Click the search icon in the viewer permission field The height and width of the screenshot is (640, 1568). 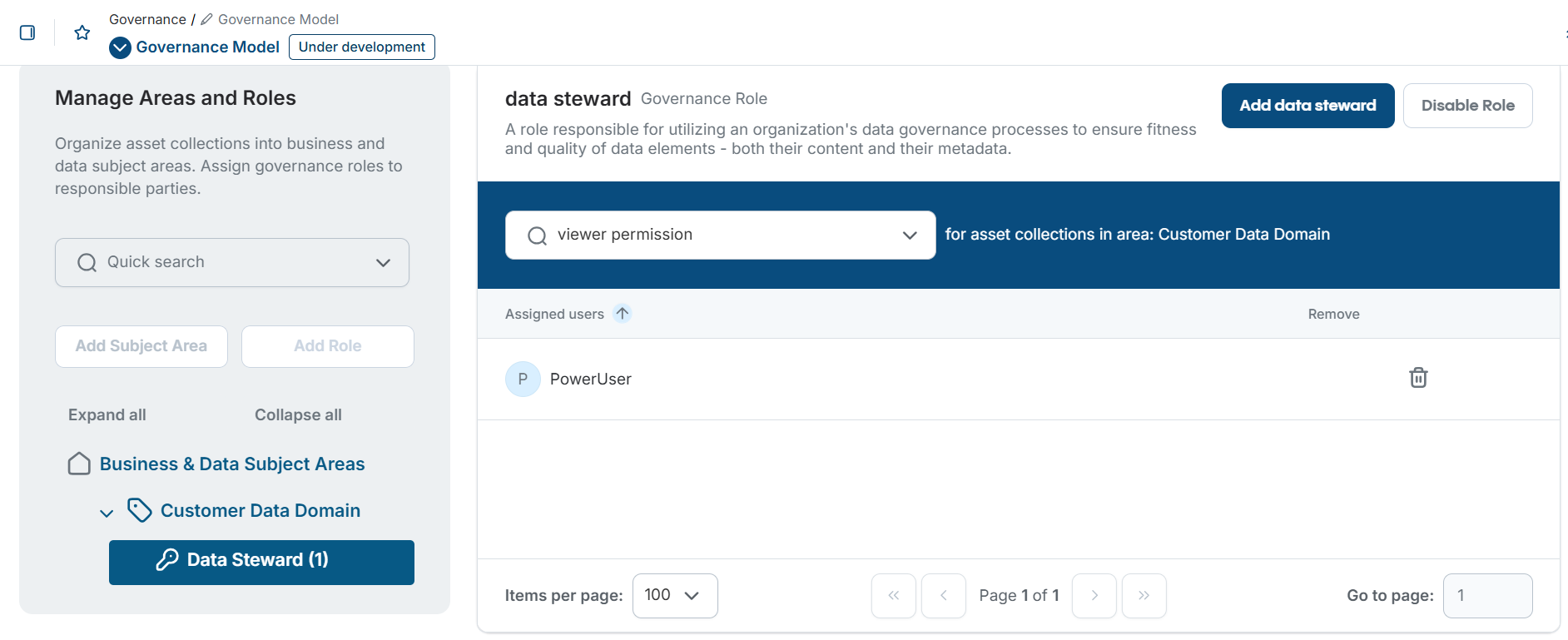pos(536,235)
